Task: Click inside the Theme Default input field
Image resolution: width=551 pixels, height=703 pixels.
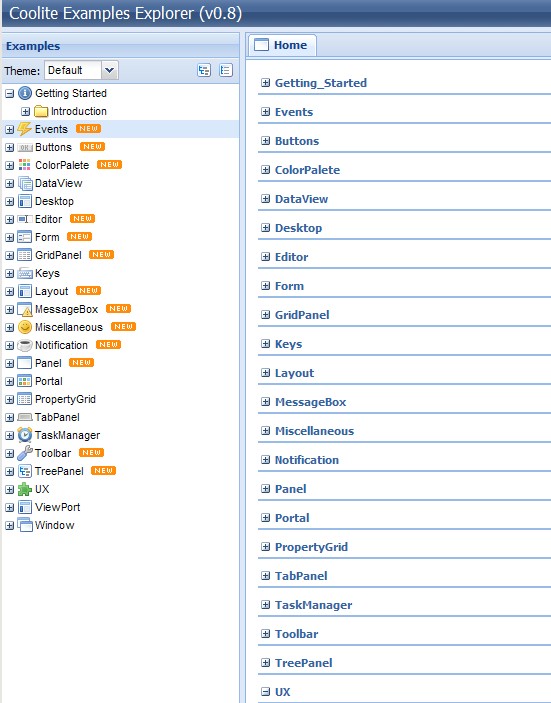Action: [73, 70]
